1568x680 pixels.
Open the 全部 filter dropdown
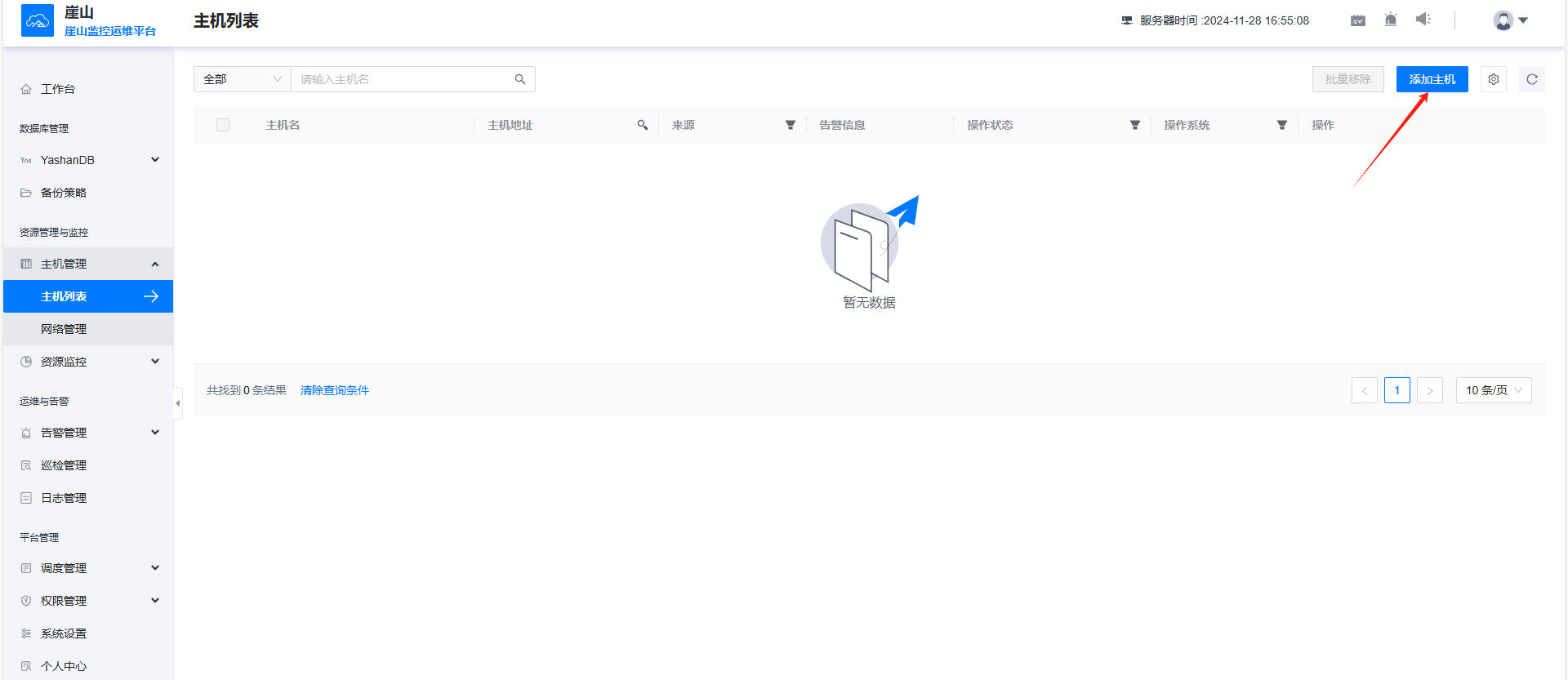pos(243,79)
